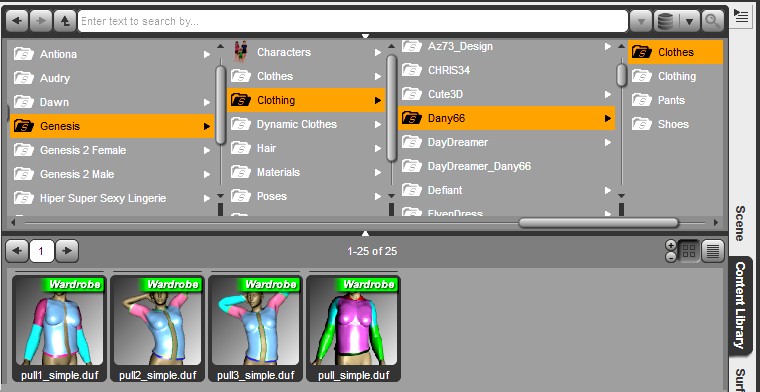Open the Clothing folder in last column
760x392 pixels.
(676, 76)
